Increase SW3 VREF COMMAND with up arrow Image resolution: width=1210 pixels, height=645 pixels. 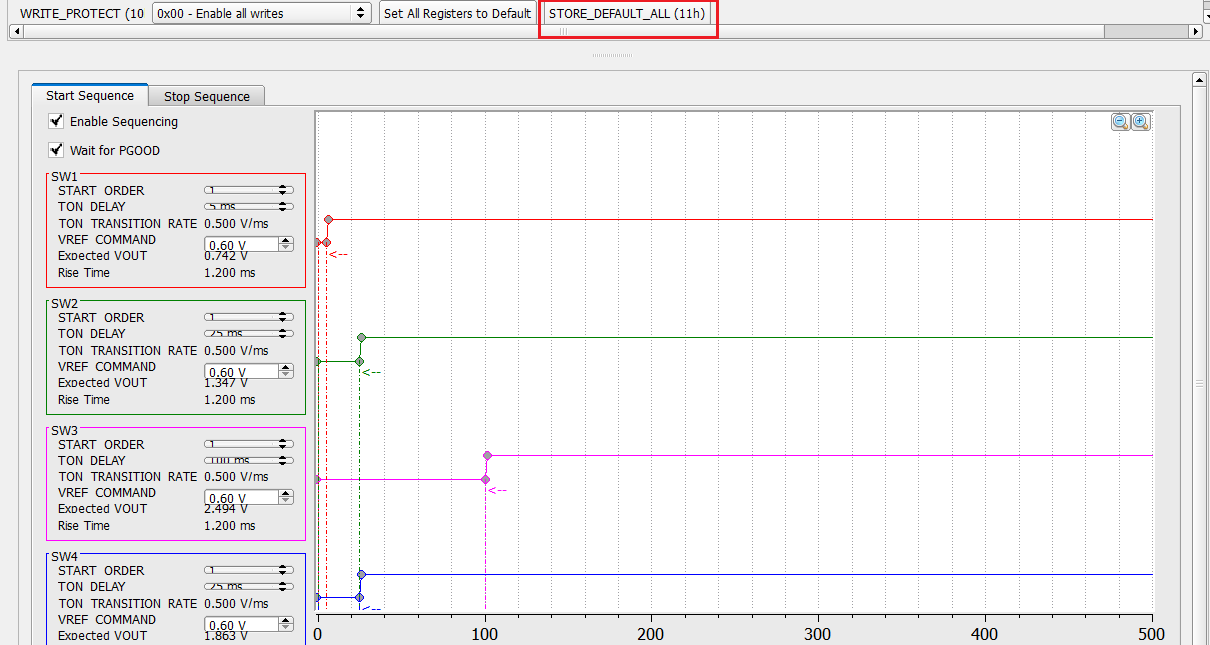(x=286, y=494)
